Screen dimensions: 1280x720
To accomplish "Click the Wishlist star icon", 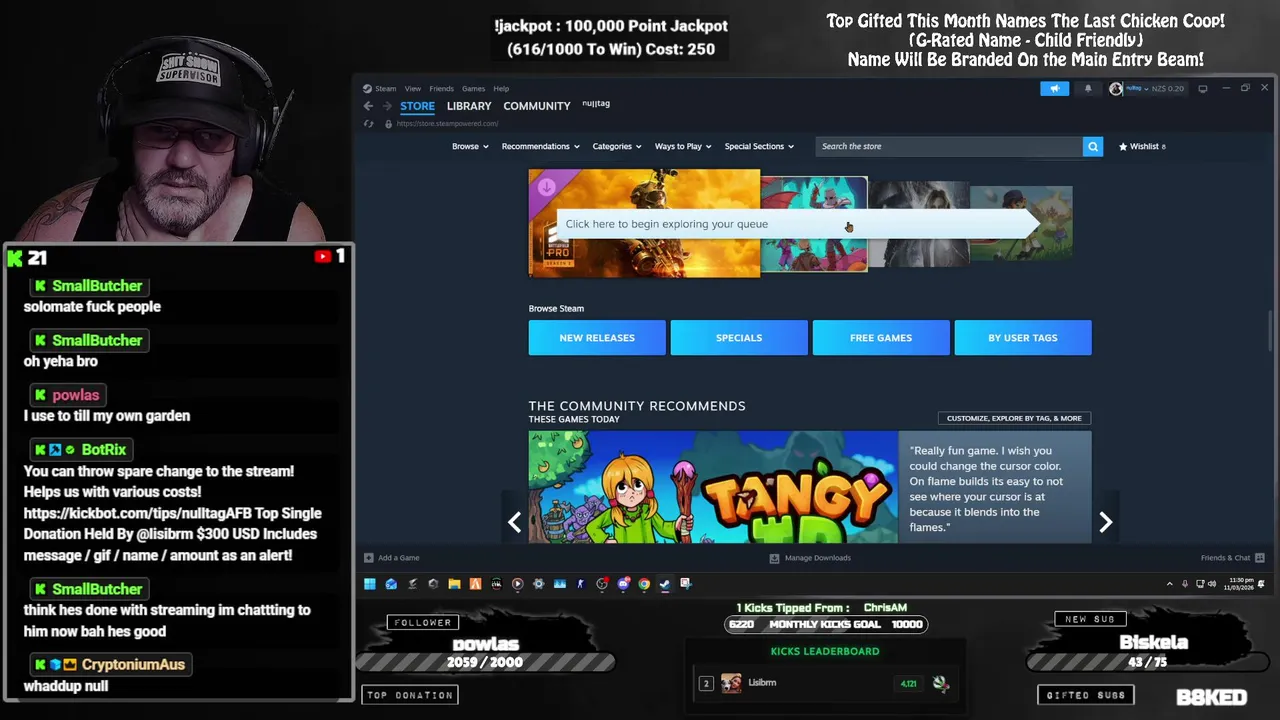I will (1123, 146).
